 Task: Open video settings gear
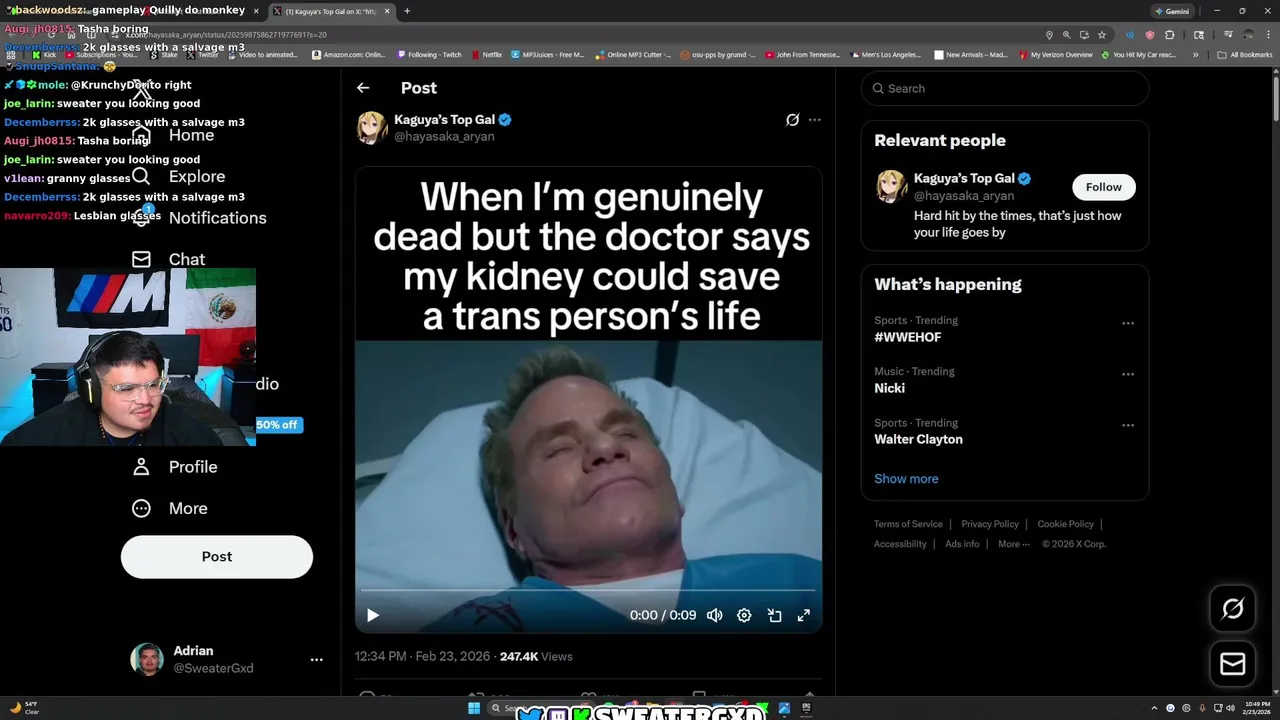point(744,615)
